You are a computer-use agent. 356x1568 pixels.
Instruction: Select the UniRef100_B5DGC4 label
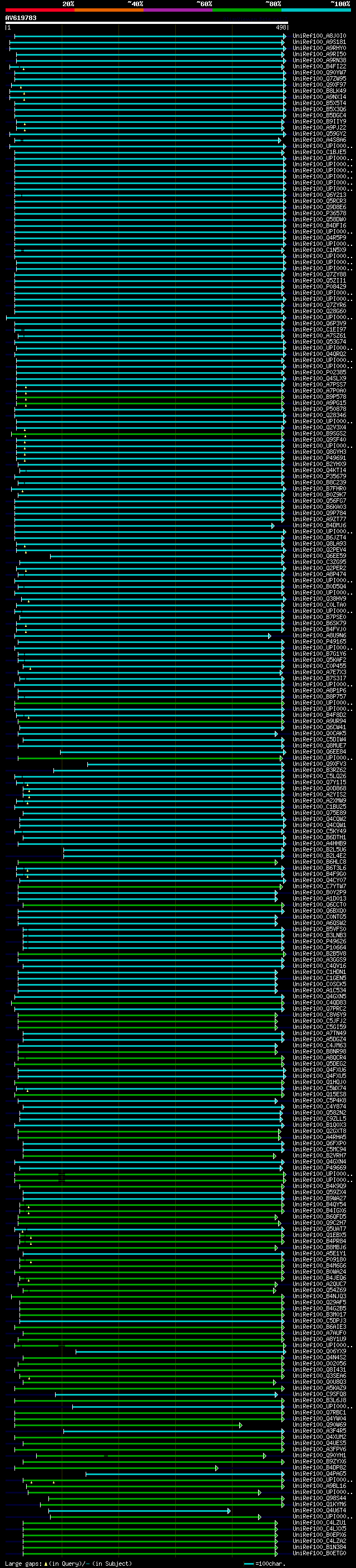coord(319,116)
